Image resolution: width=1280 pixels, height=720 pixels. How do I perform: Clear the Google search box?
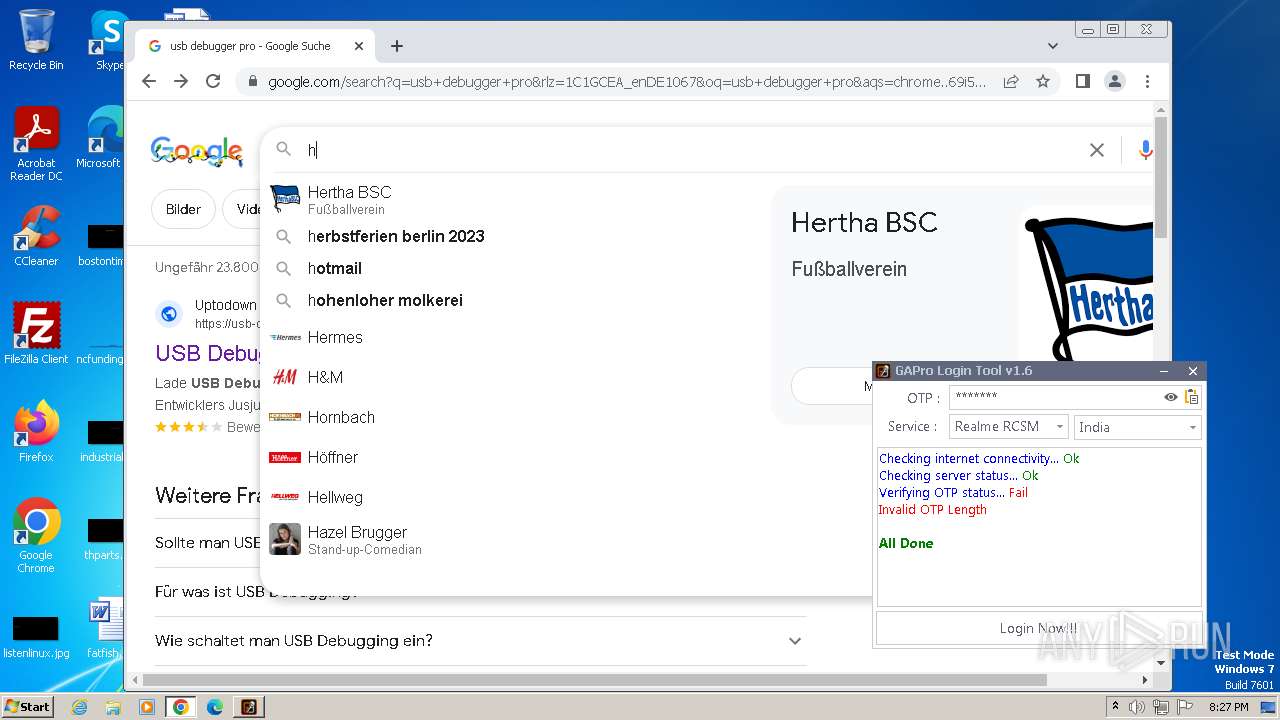point(1097,150)
